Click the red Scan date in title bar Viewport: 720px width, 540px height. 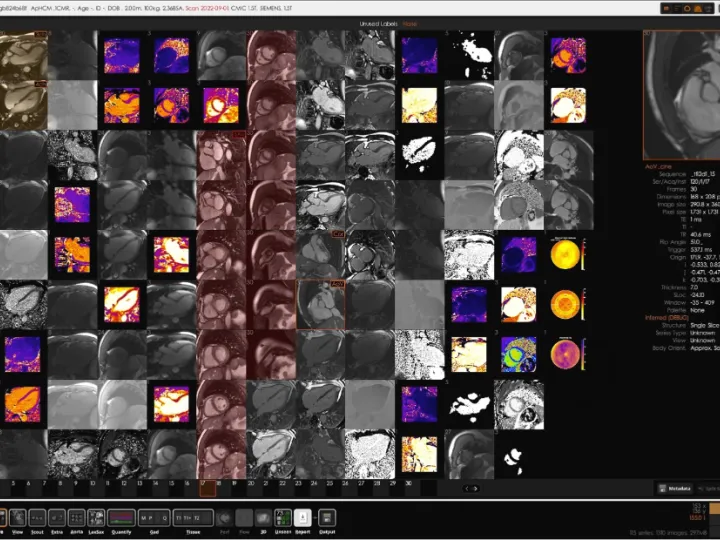[x=207, y=8]
